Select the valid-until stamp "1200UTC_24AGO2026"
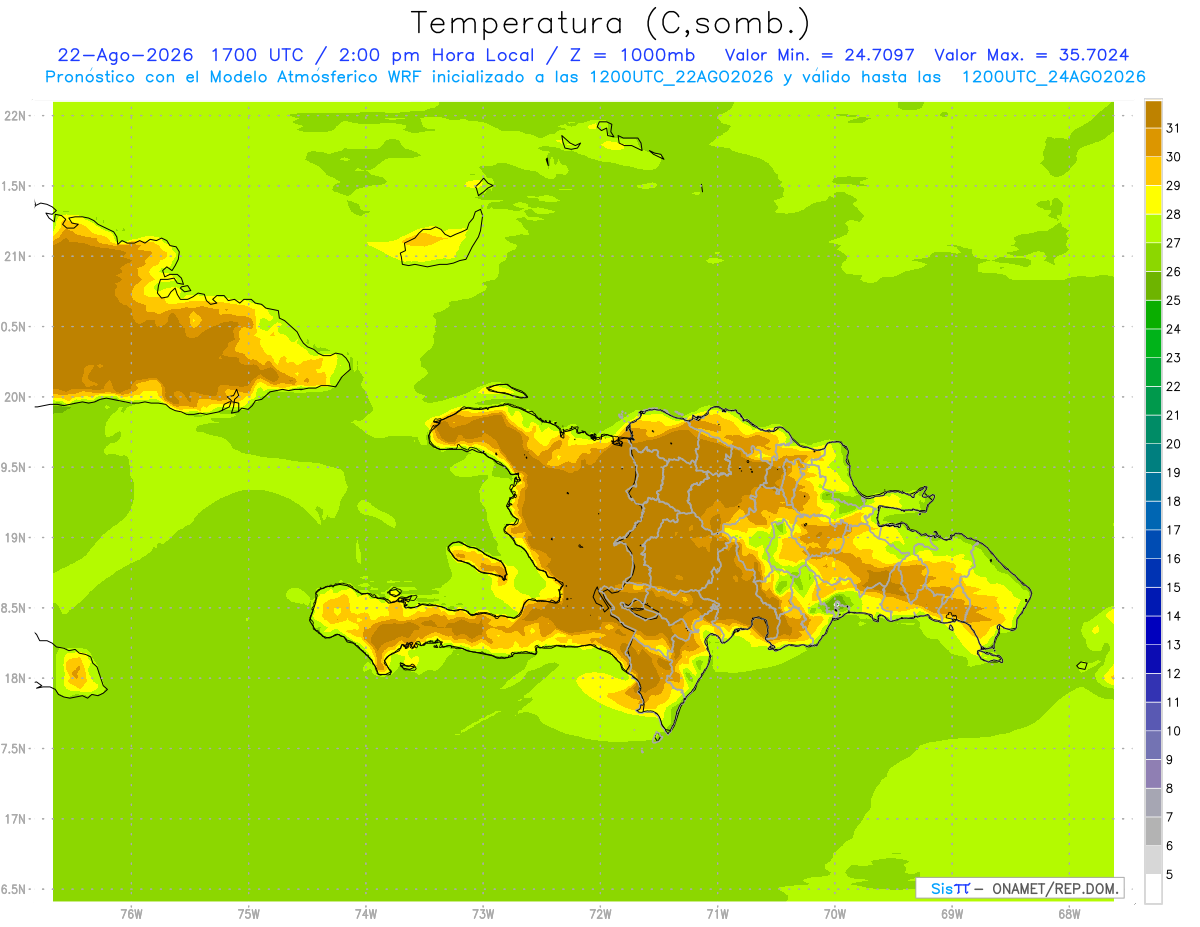This screenshot has width=1200, height=927. click(x=1053, y=77)
